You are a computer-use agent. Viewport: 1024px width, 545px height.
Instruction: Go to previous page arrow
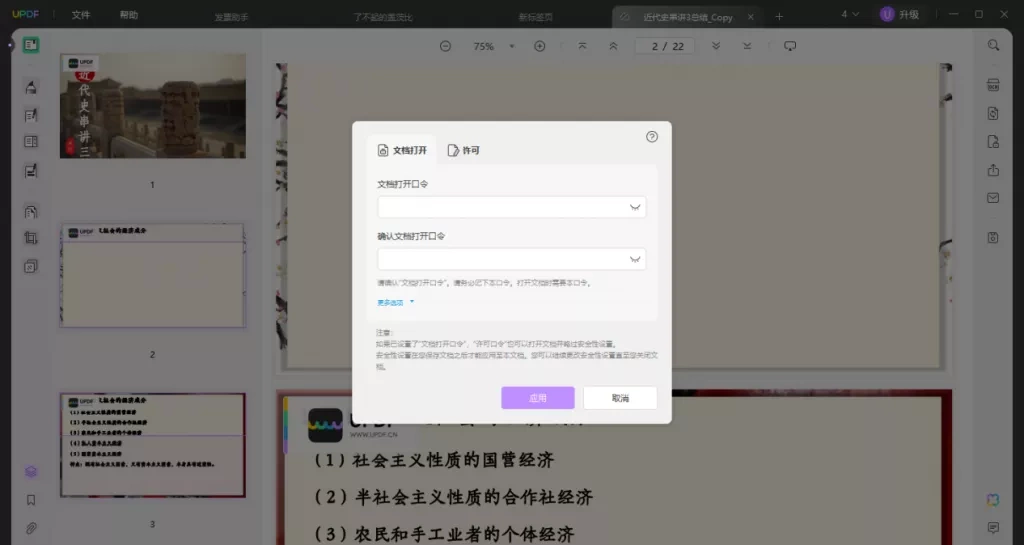pos(613,46)
